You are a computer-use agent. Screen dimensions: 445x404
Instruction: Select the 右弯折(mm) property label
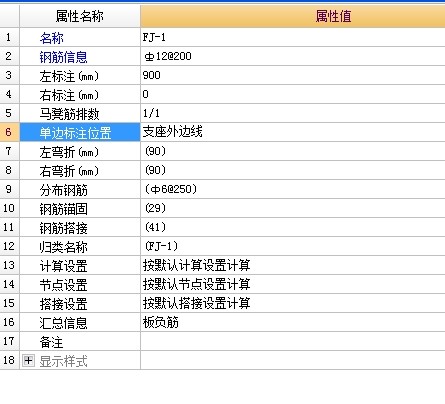tap(69, 171)
